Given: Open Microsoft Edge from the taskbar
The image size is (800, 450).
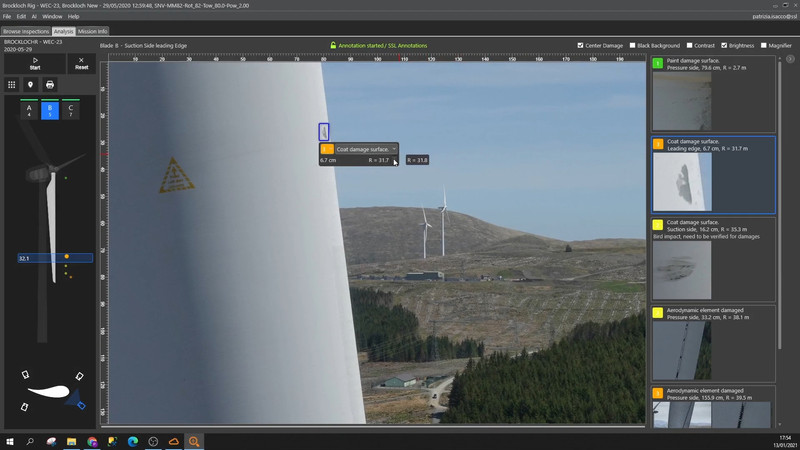Looking at the screenshot, I should [132, 441].
